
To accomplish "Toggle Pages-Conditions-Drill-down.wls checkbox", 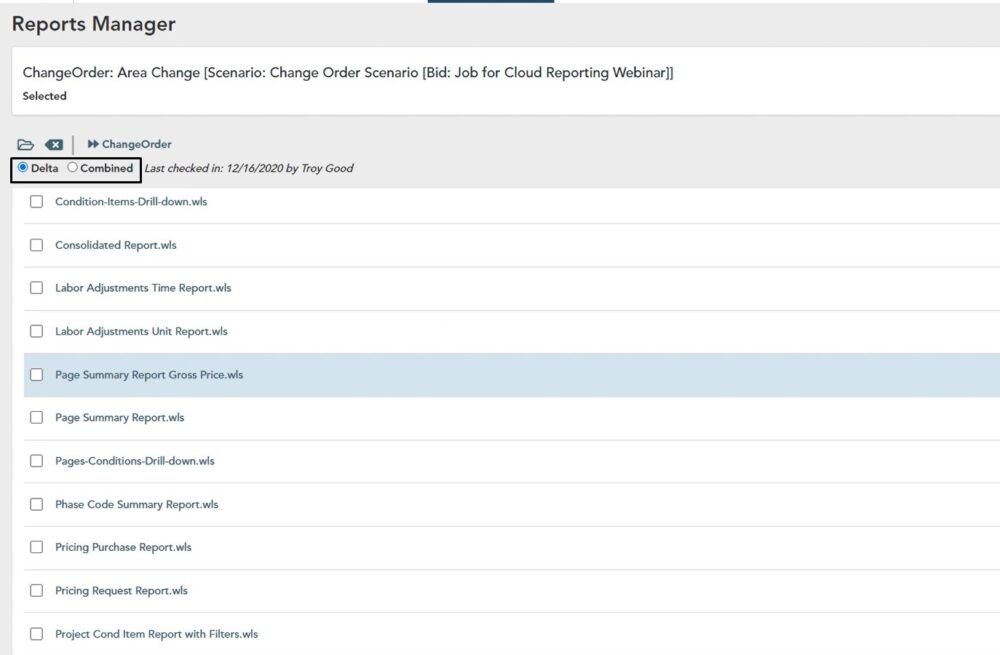I will (x=36, y=460).
